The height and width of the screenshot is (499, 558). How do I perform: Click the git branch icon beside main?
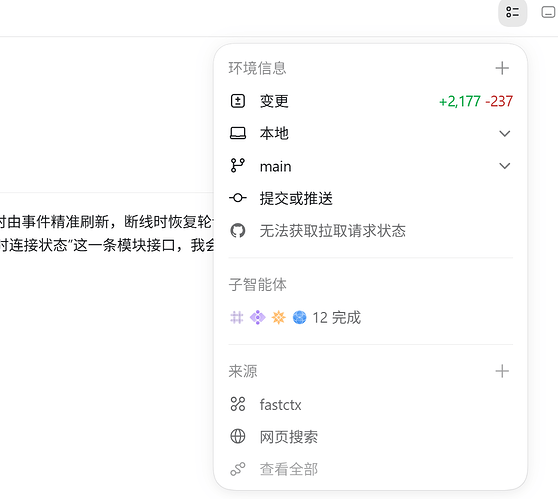pos(238,166)
